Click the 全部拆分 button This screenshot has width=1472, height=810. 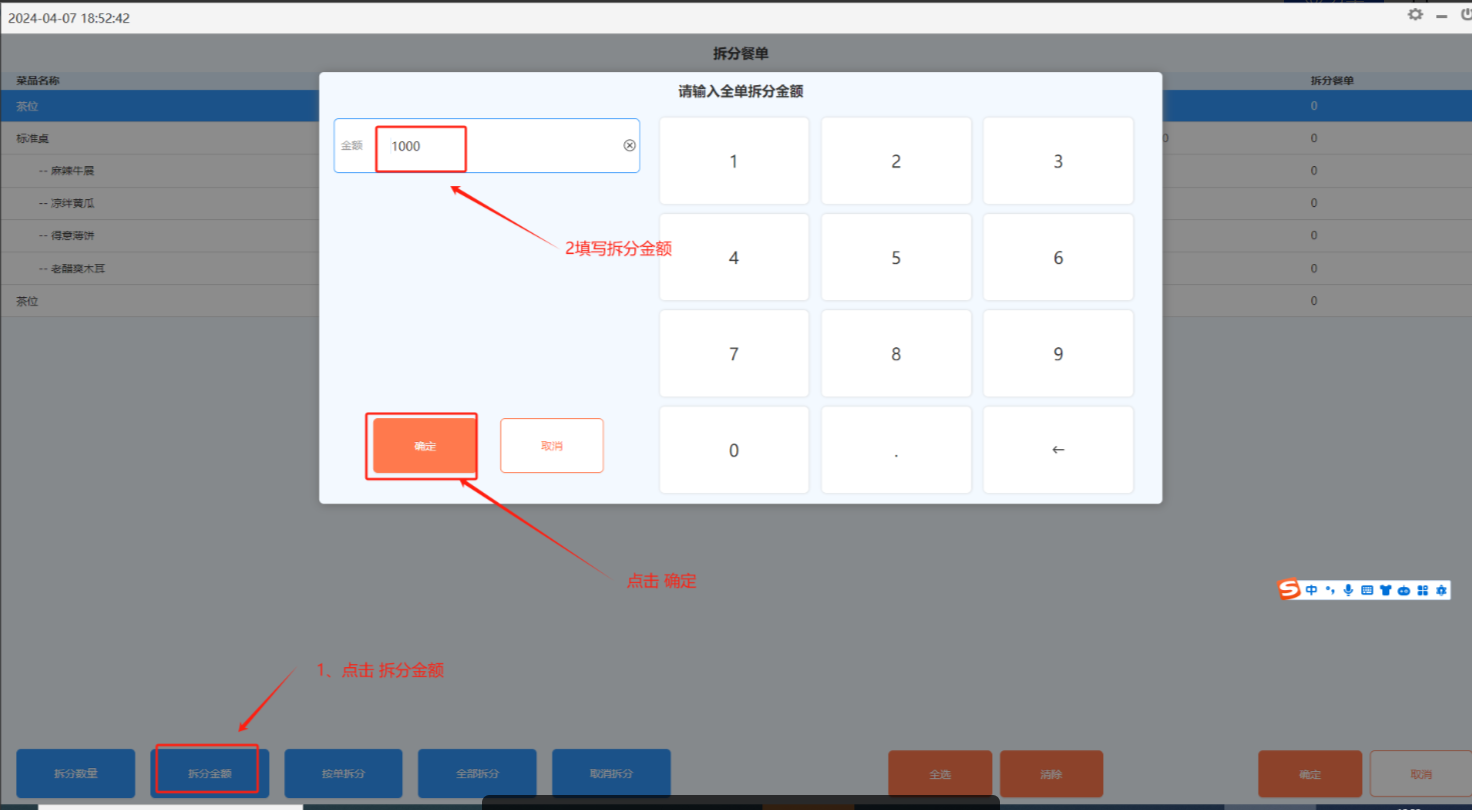pos(477,773)
